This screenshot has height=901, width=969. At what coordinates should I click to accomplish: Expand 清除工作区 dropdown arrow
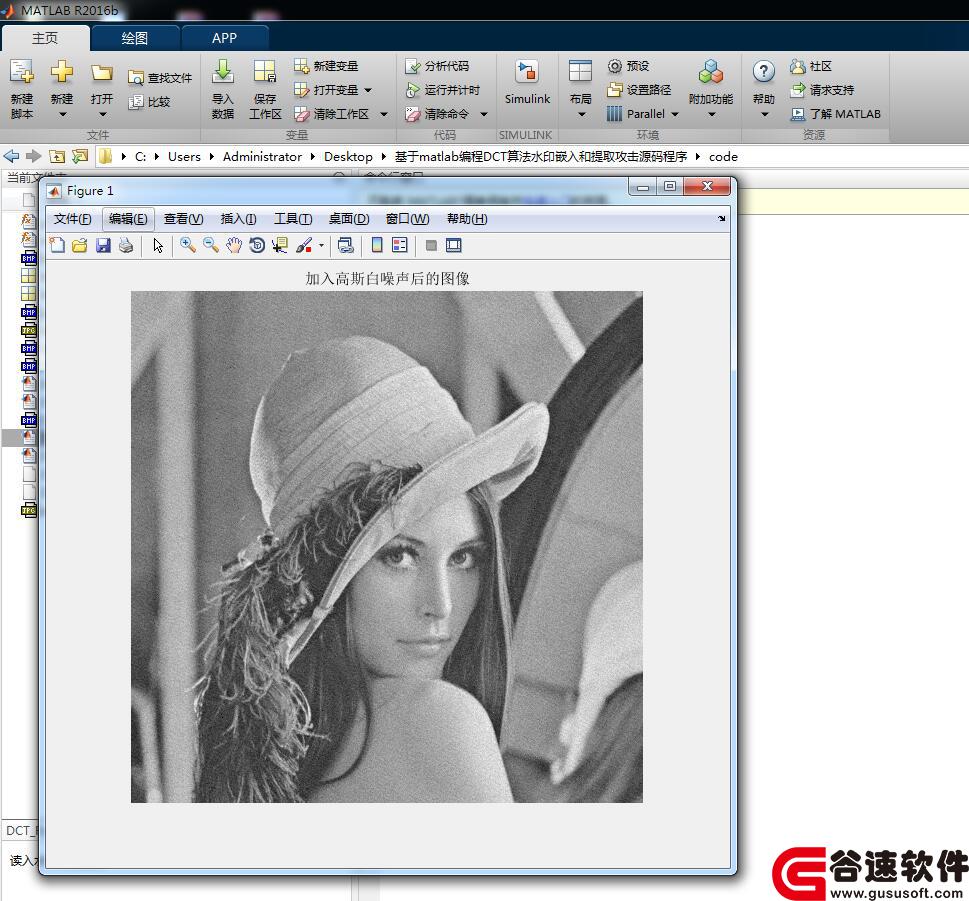coord(384,114)
